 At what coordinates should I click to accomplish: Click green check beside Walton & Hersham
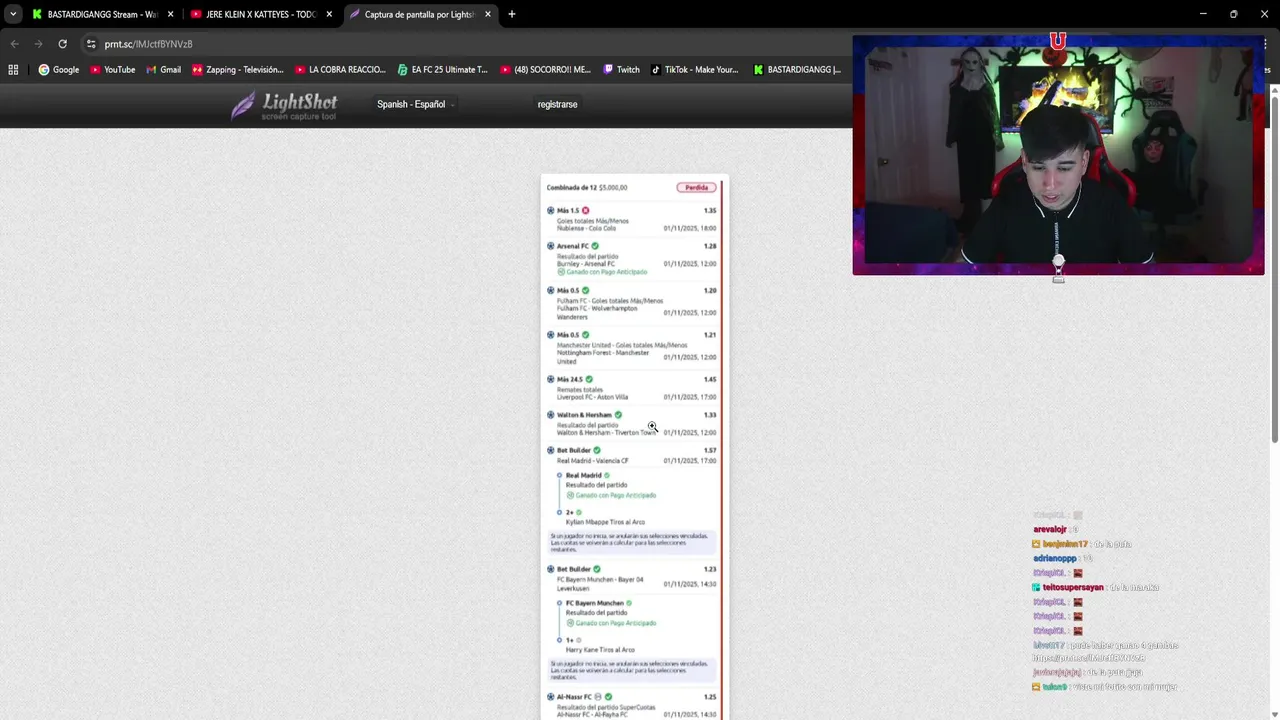(x=618, y=415)
